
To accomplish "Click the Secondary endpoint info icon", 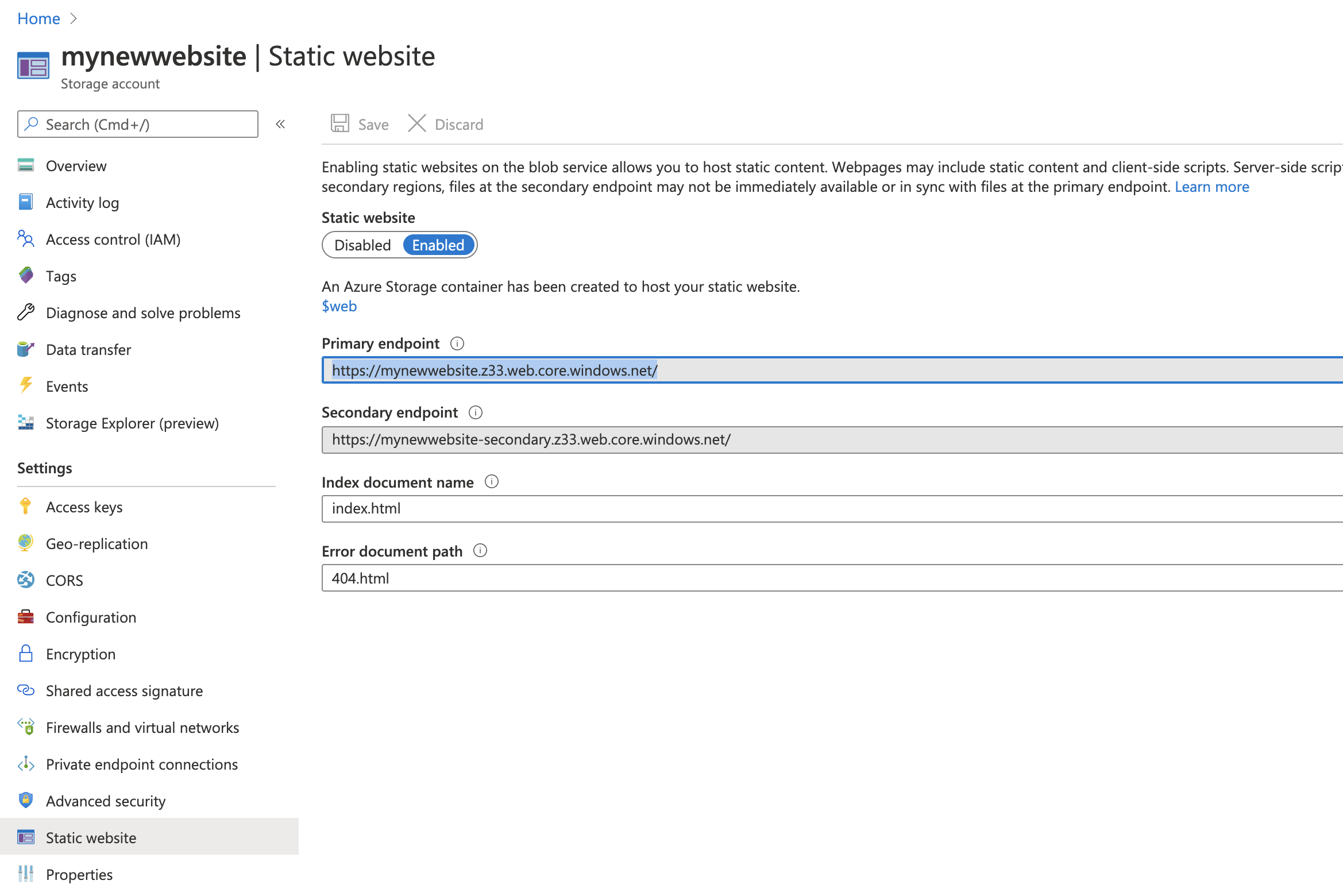I will (476, 412).
